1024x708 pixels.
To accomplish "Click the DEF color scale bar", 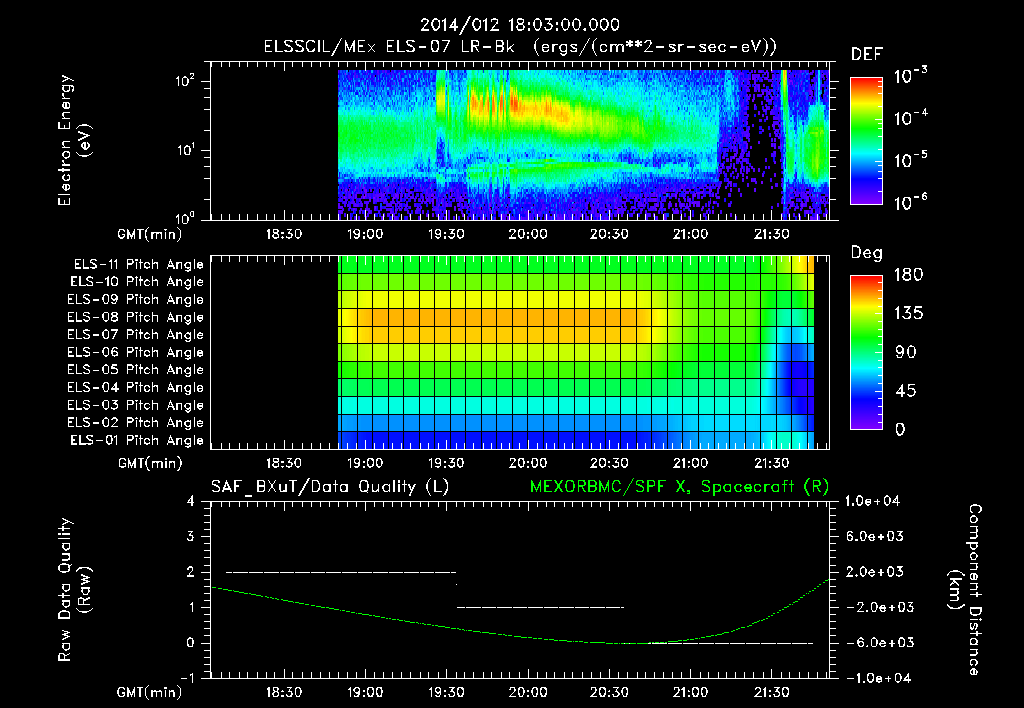I will (866, 140).
